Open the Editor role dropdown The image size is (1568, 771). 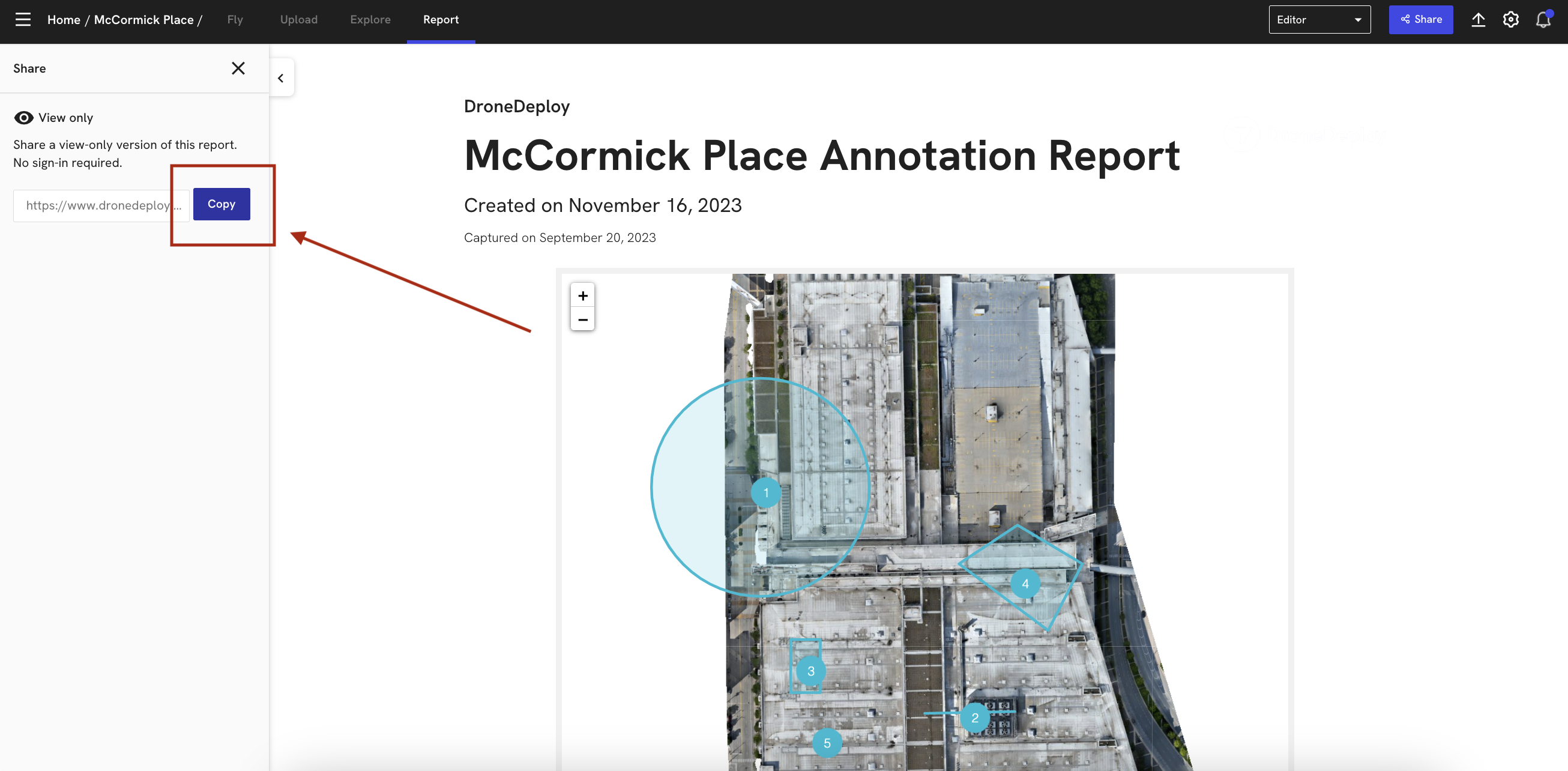tap(1319, 19)
